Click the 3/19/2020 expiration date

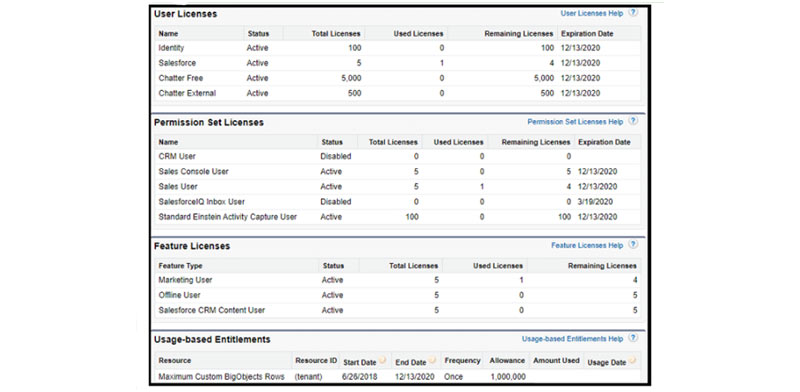point(595,202)
